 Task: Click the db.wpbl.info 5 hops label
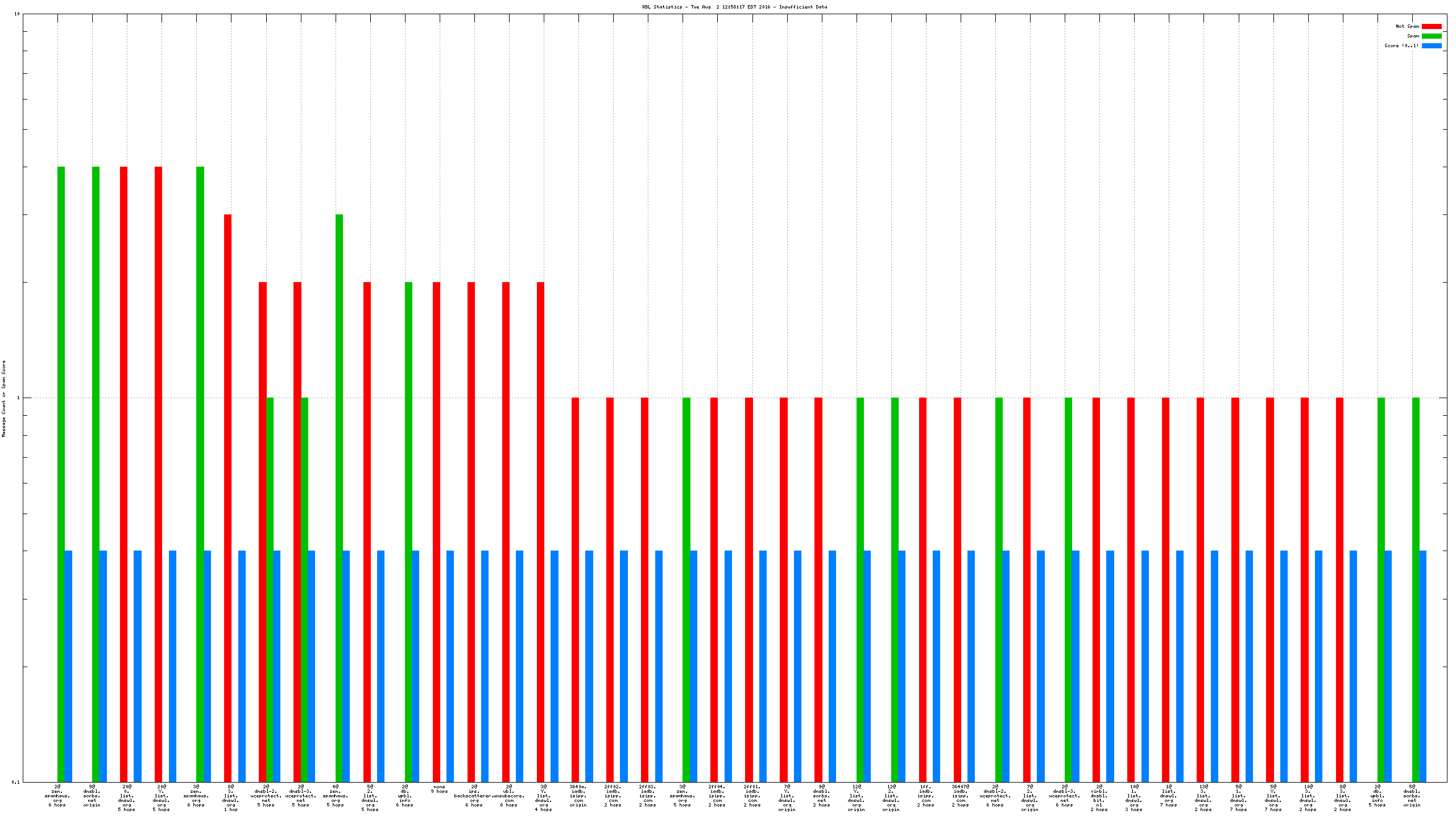pos(1377,796)
